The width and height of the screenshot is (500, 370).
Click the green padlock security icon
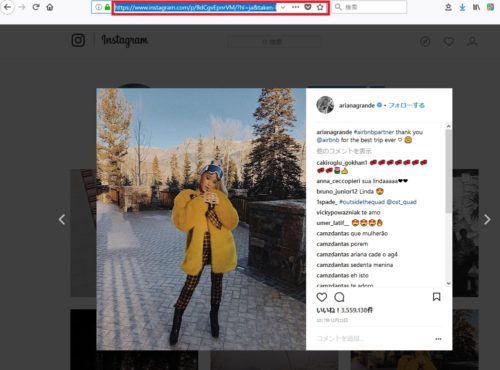tap(107, 7)
